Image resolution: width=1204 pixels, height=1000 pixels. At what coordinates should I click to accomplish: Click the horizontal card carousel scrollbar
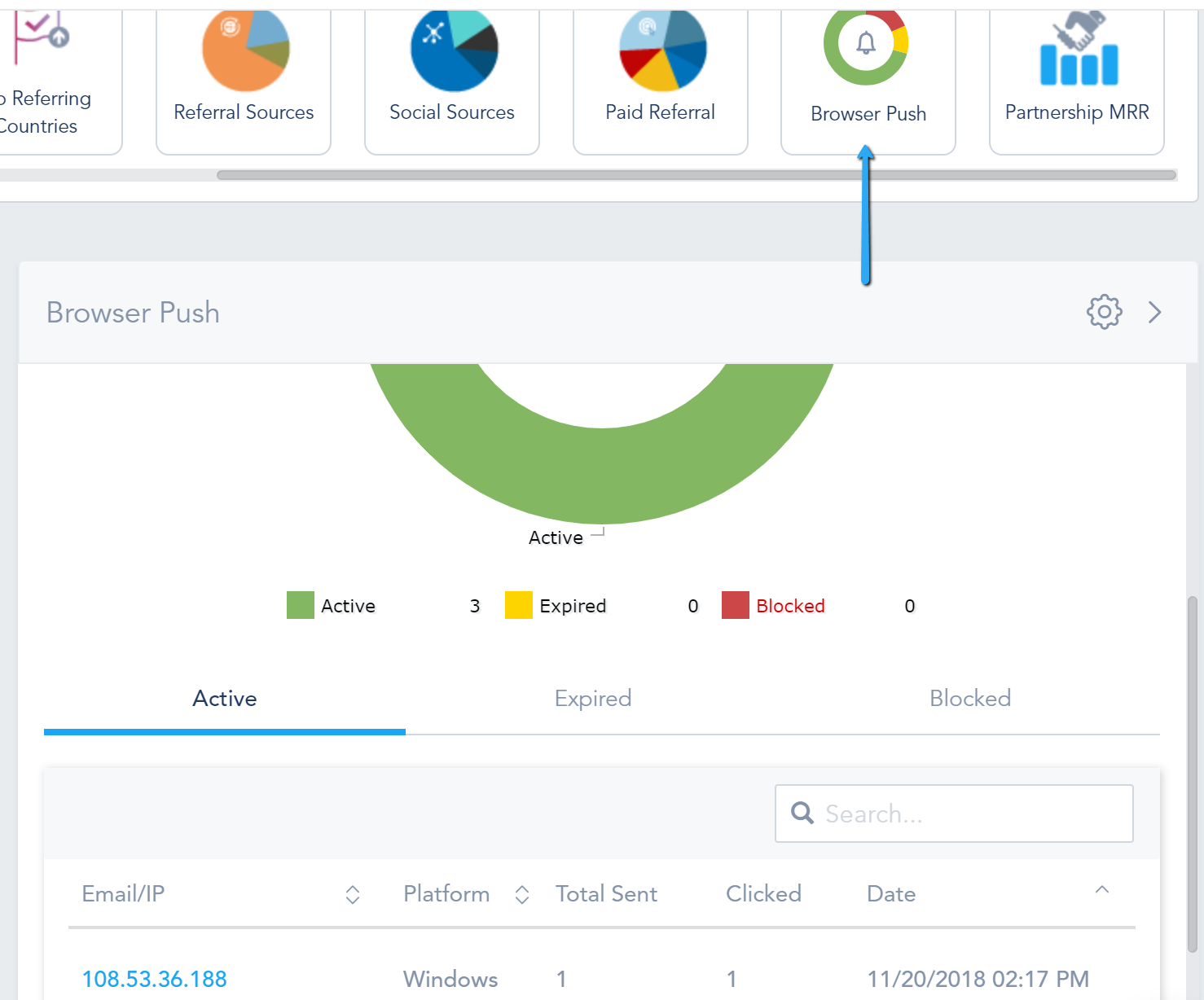(x=696, y=175)
